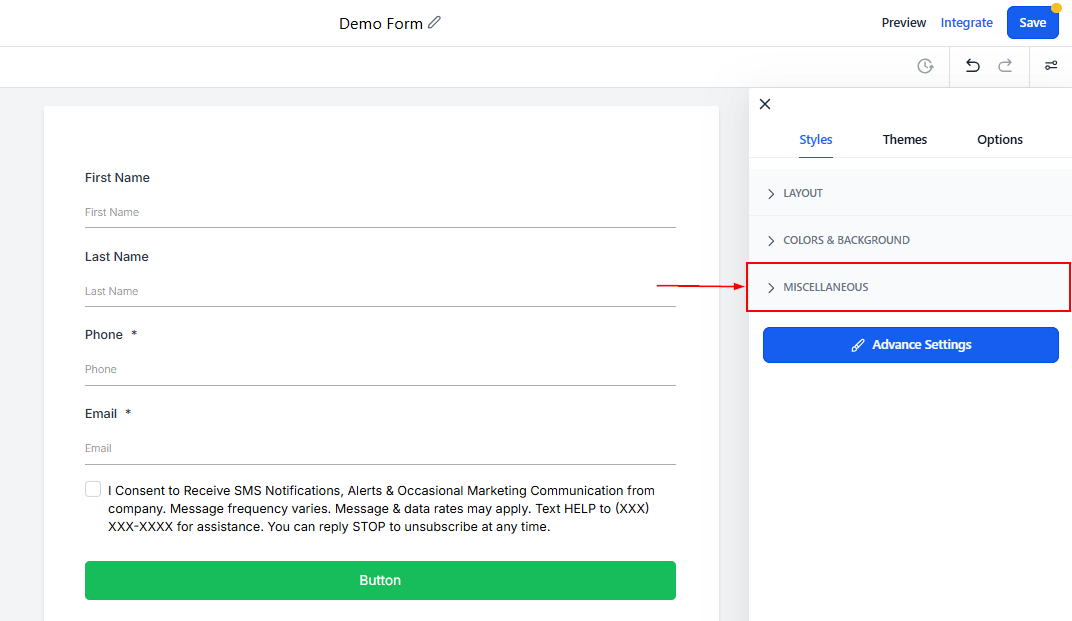Click the redo arrow icon
The width and height of the screenshot is (1072, 621).
coord(1005,66)
